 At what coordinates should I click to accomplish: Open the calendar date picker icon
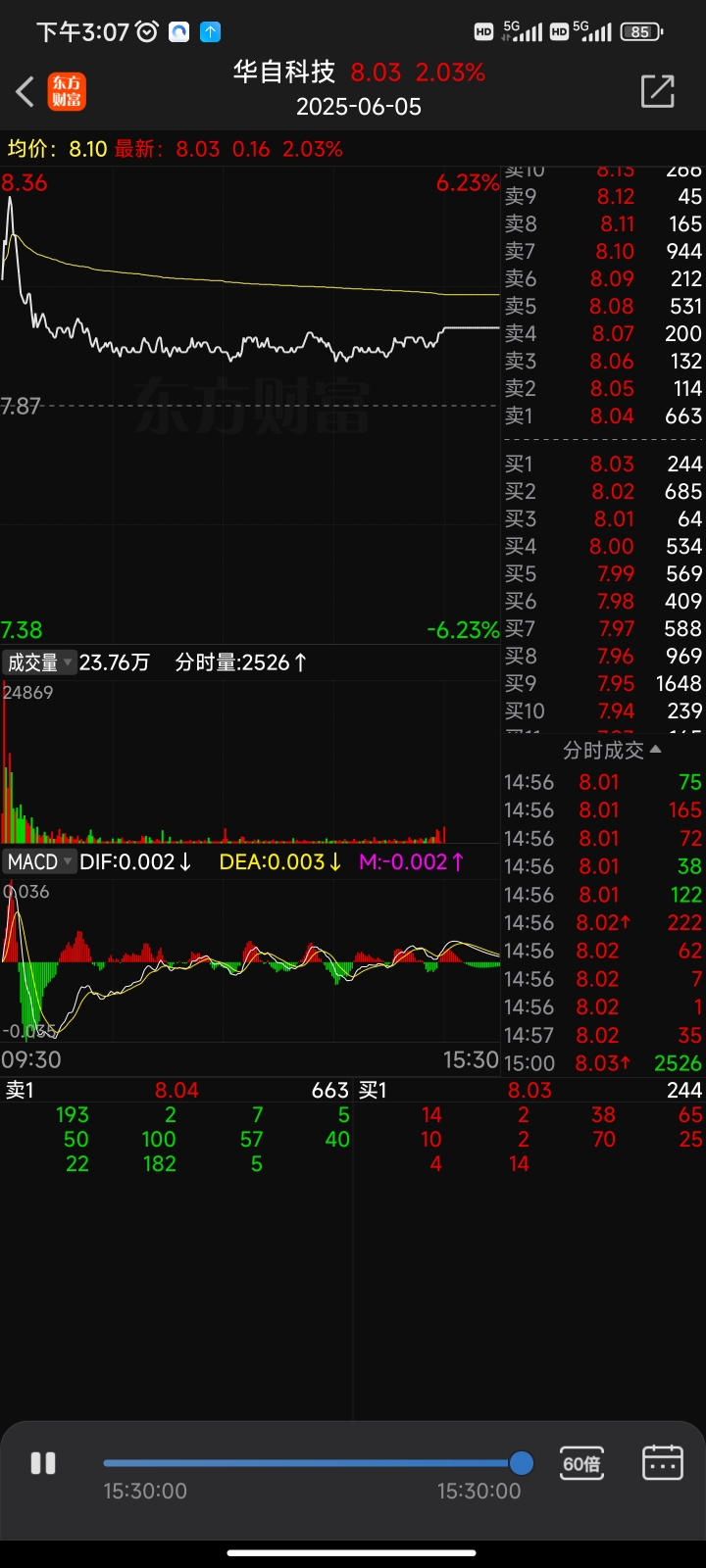(662, 1462)
